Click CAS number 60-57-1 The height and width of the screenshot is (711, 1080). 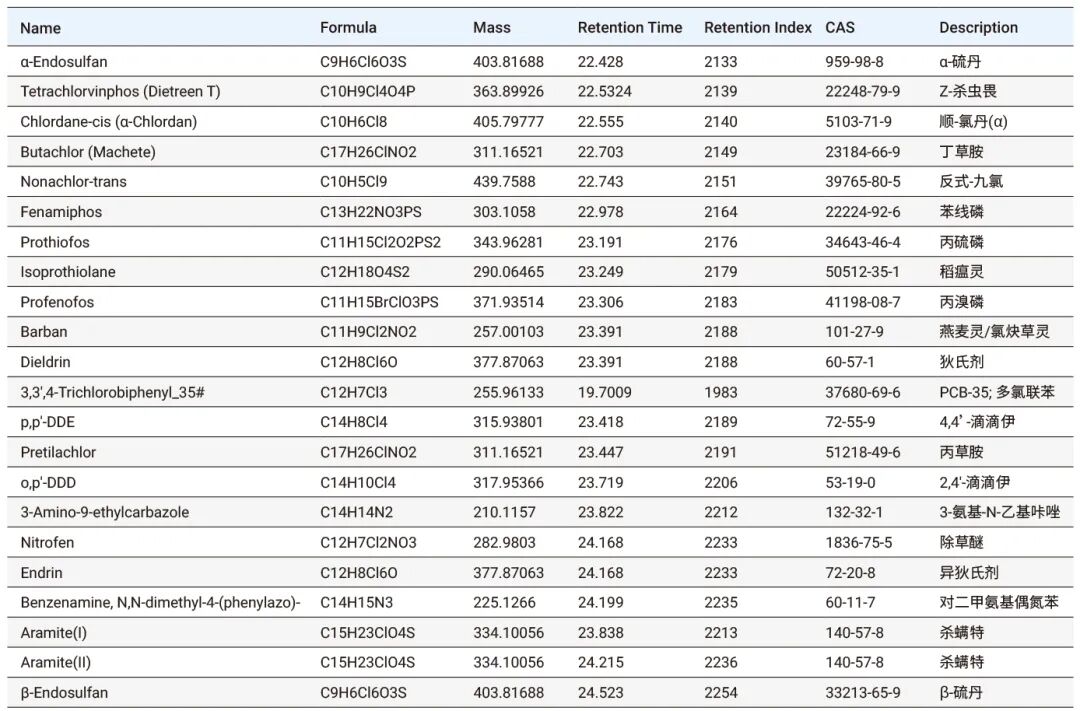[850, 362]
